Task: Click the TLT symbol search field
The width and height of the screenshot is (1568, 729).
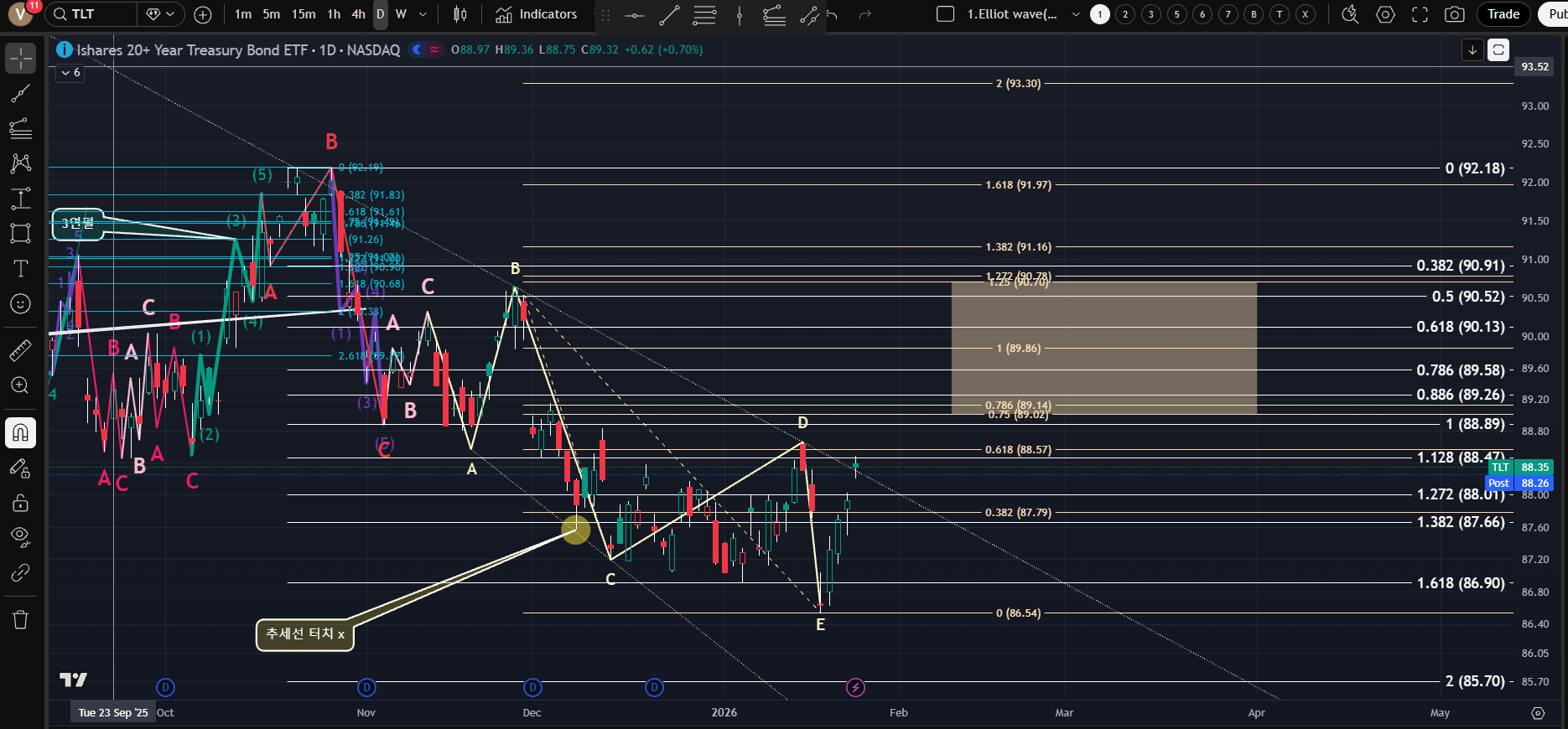Action: pyautogui.click(x=92, y=14)
